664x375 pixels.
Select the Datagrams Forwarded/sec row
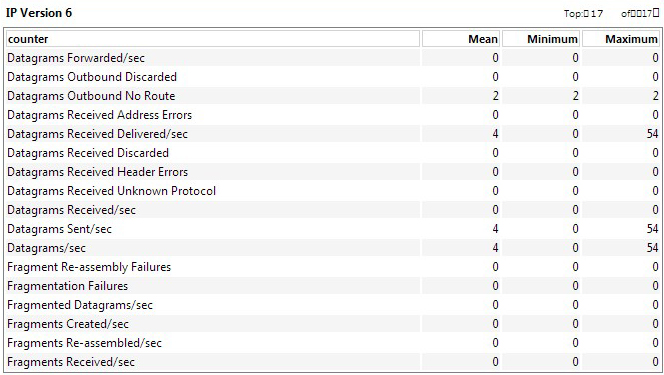(332, 58)
